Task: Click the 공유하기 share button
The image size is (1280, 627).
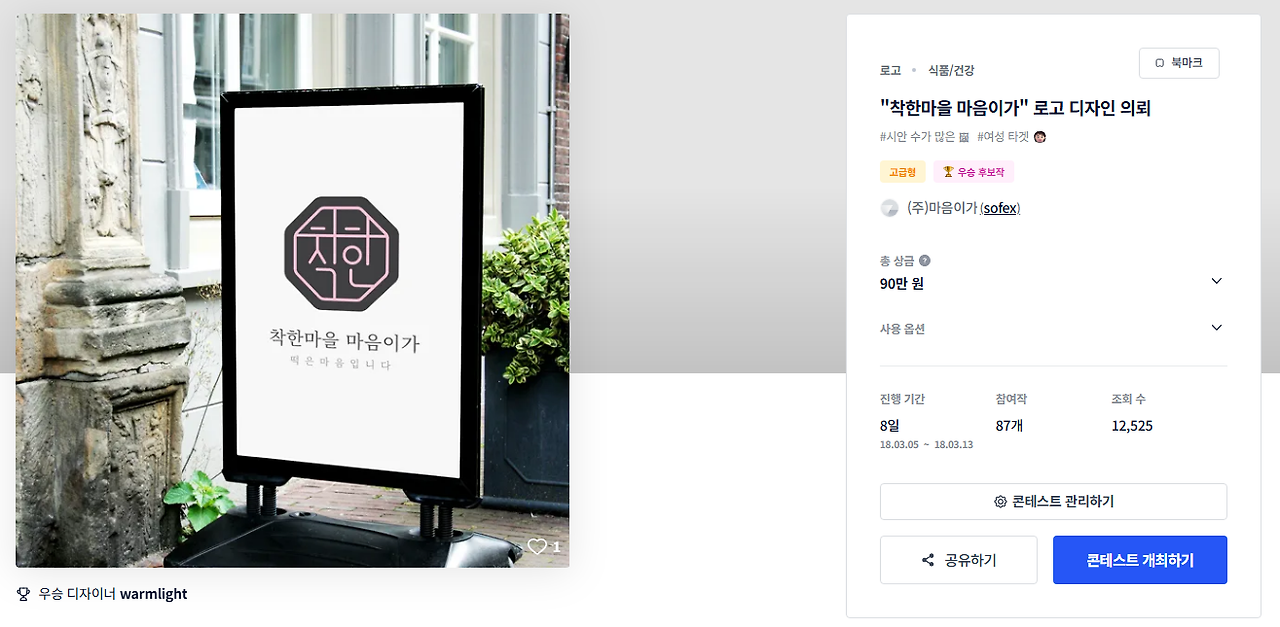Action: coord(958,560)
